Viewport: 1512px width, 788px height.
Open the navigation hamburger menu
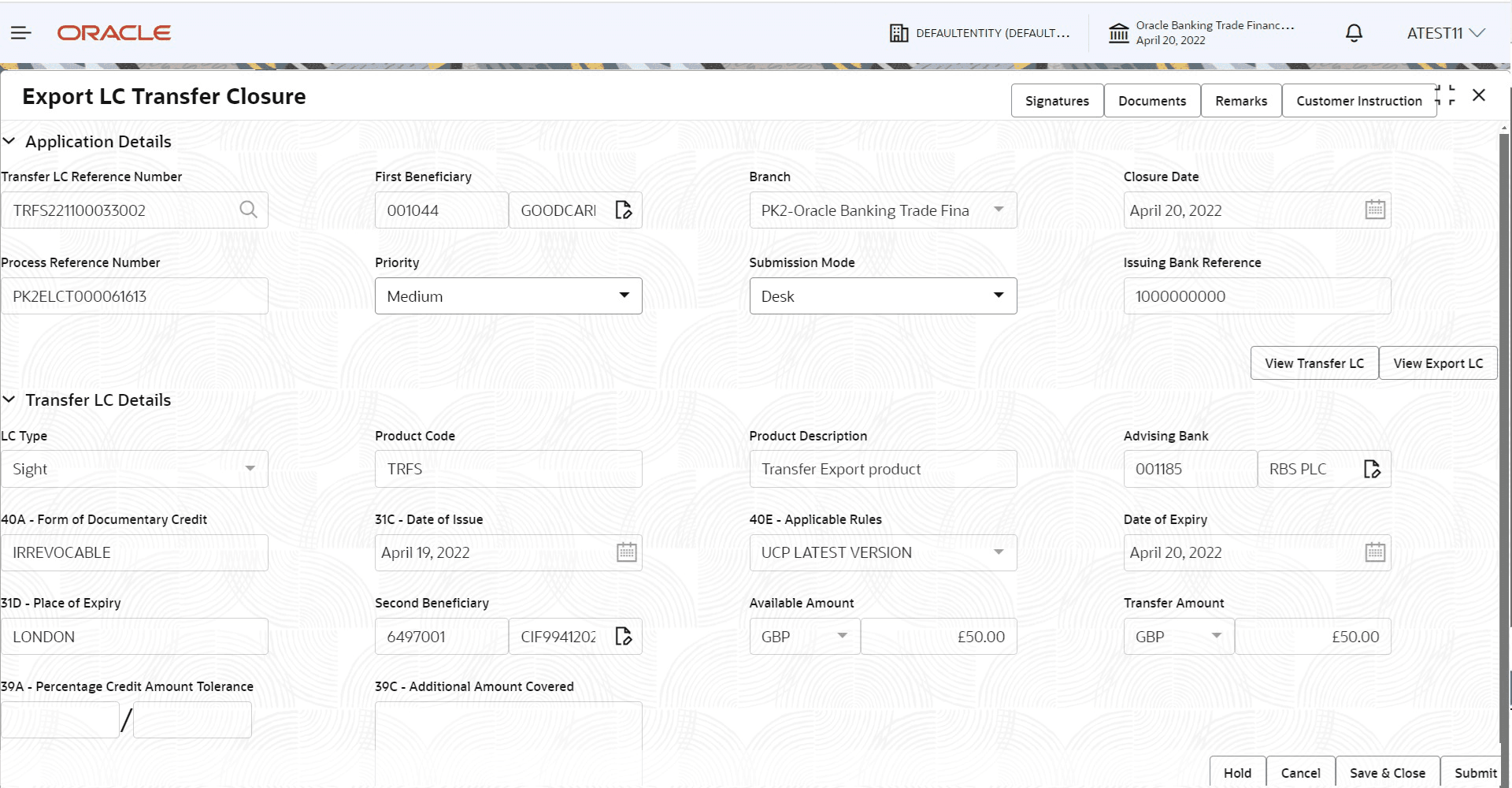click(x=20, y=32)
